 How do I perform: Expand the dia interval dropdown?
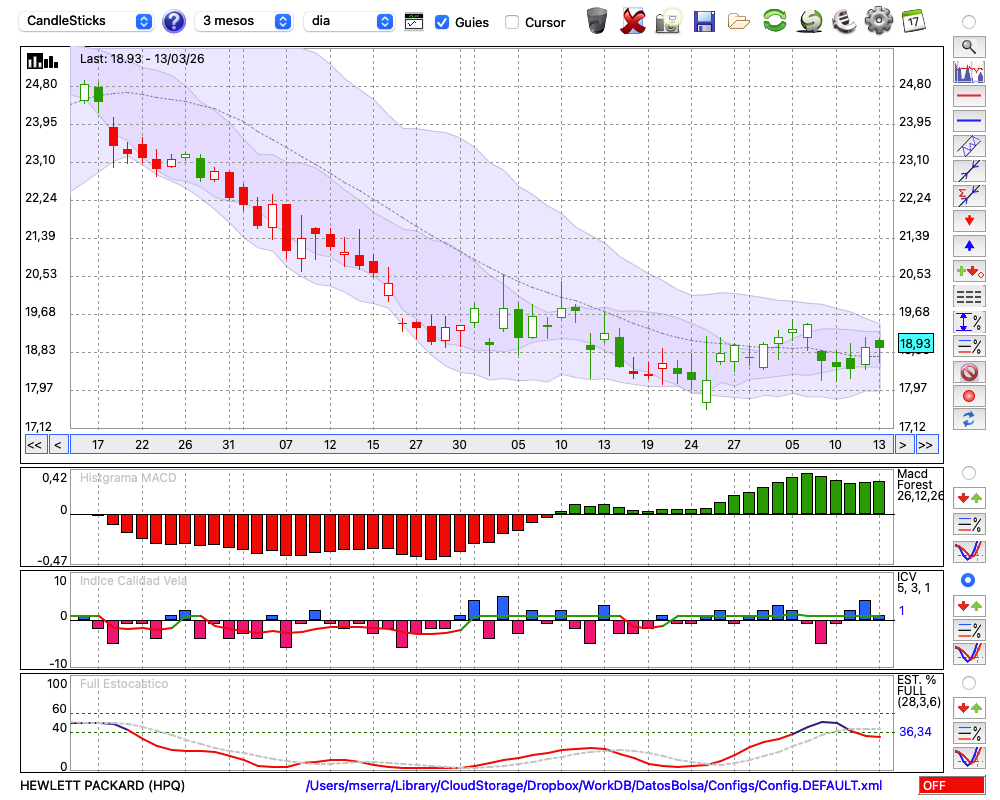pyautogui.click(x=350, y=21)
